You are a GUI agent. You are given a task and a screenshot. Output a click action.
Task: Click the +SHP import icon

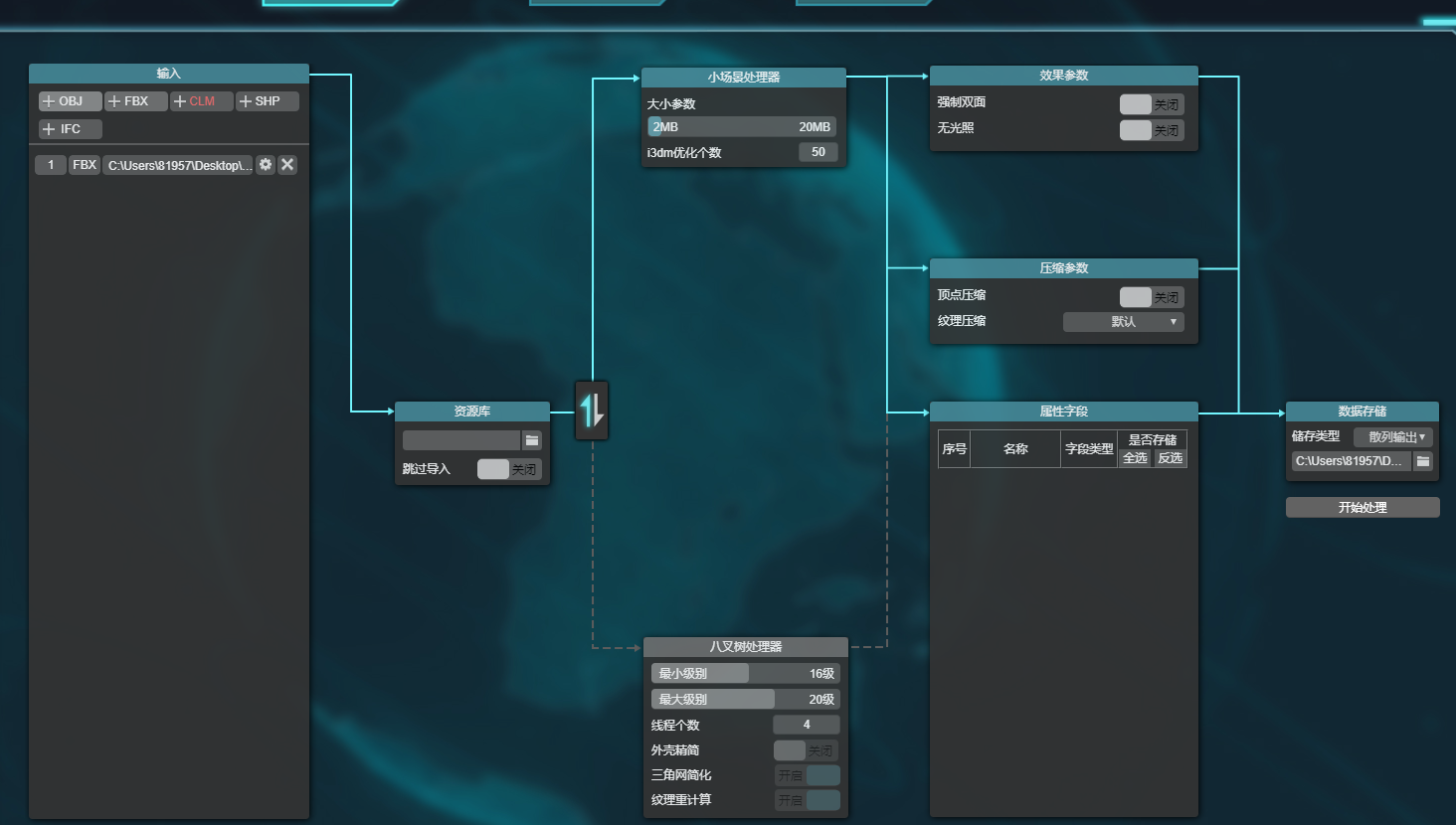[267, 100]
